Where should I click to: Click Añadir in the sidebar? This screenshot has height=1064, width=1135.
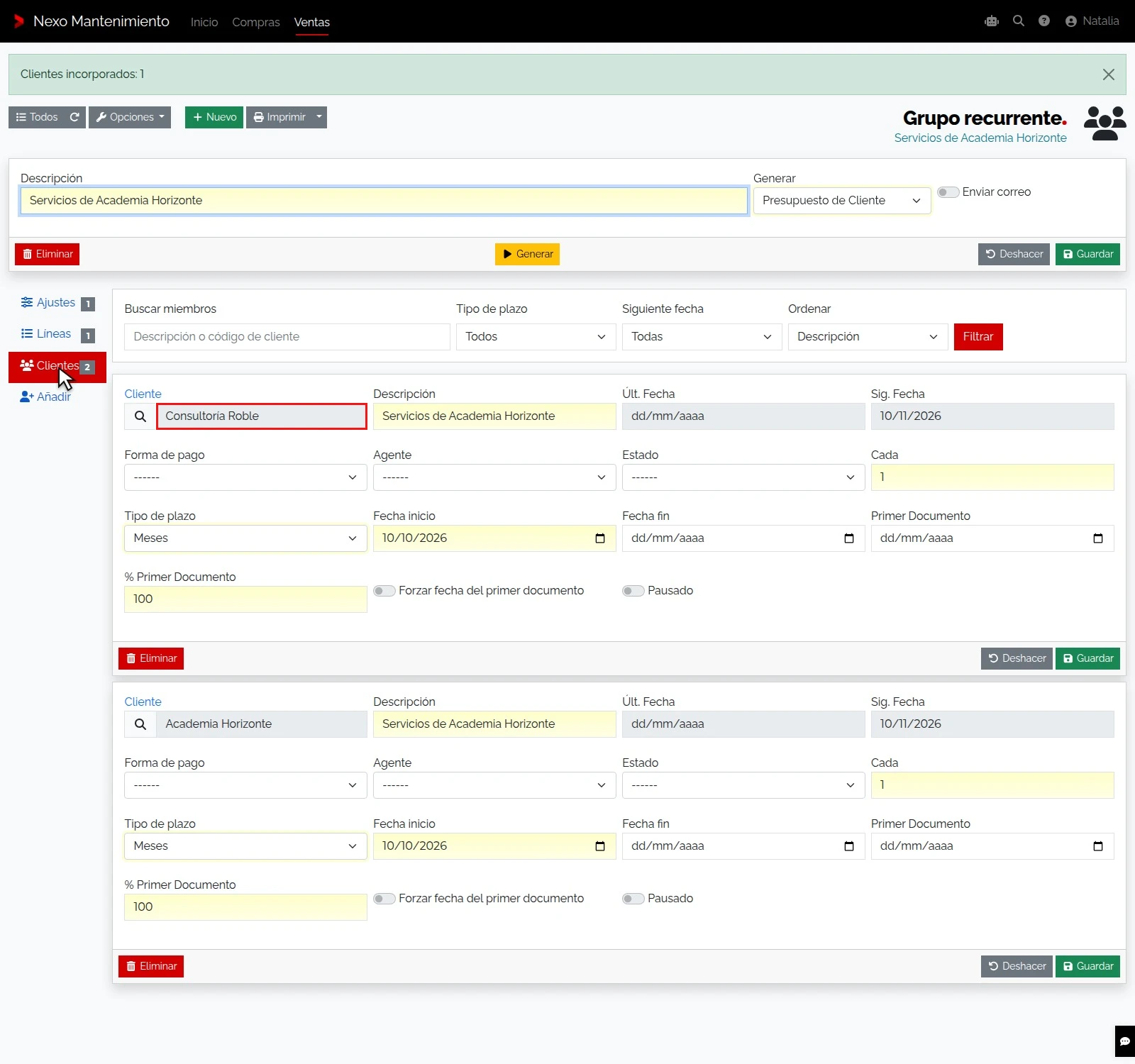tap(45, 397)
